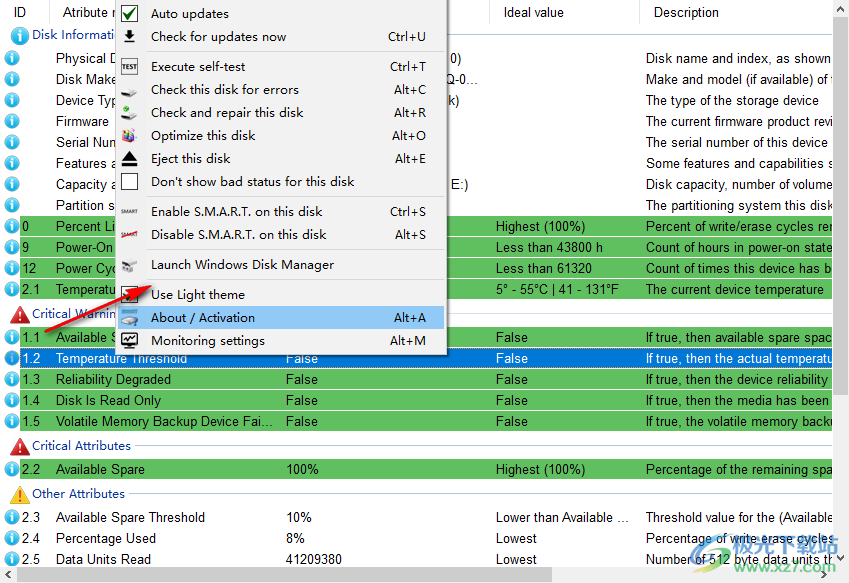Viewport: 849px width, 583px height.
Task: Click the download icon for Check for updates
Action: (x=129, y=37)
